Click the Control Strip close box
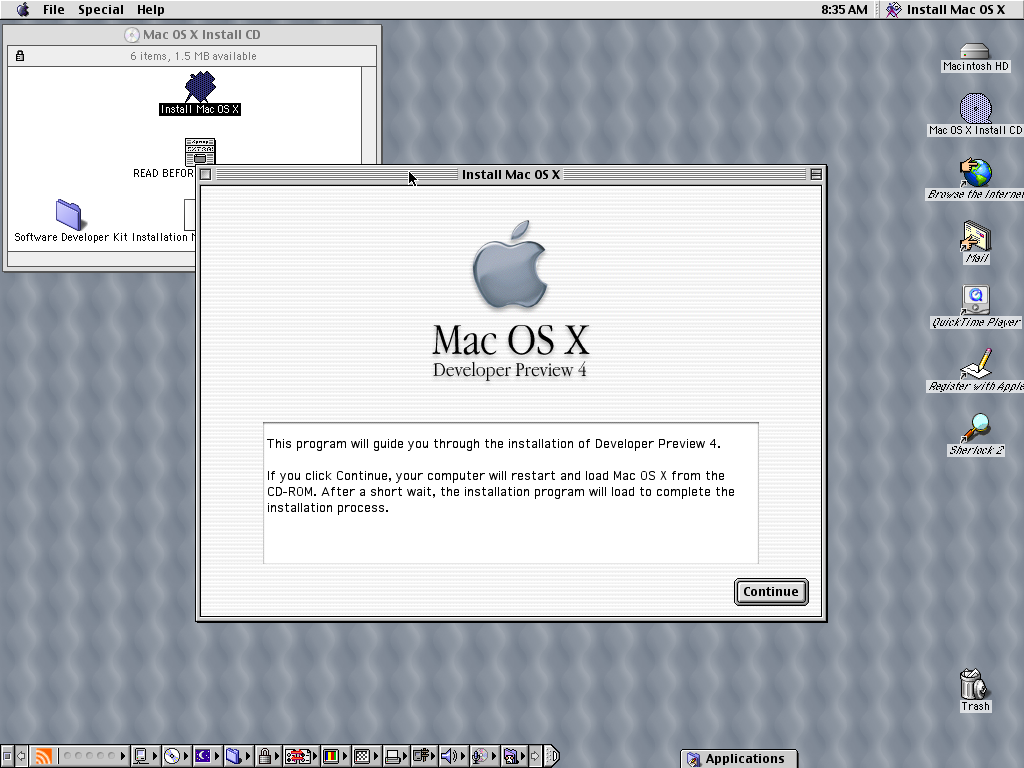The image size is (1024, 768). (x=7, y=756)
